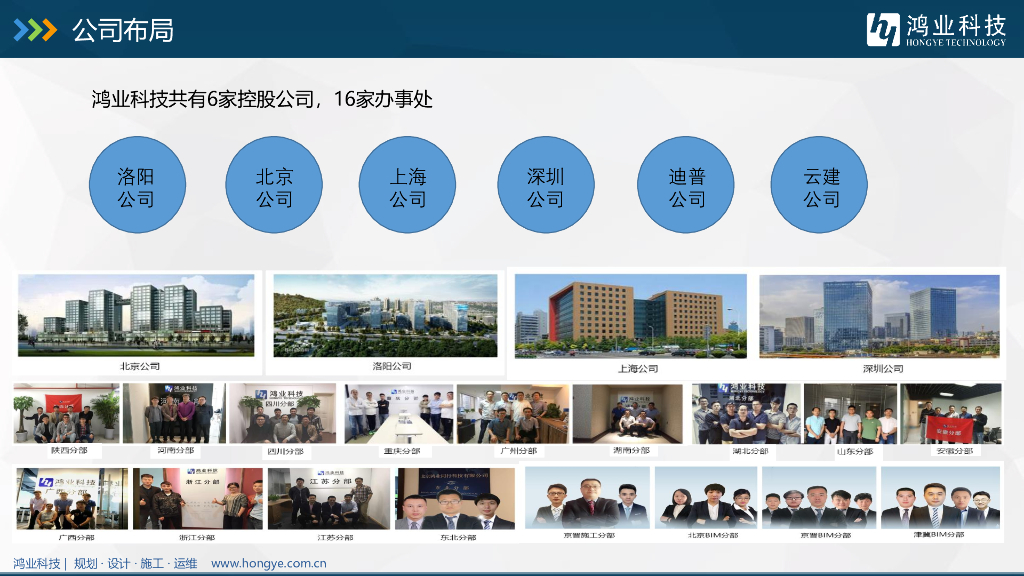Click the 湖北分部 caption label
Image resolution: width=1024 pixels, height=576 pixels.
[750, 451]
